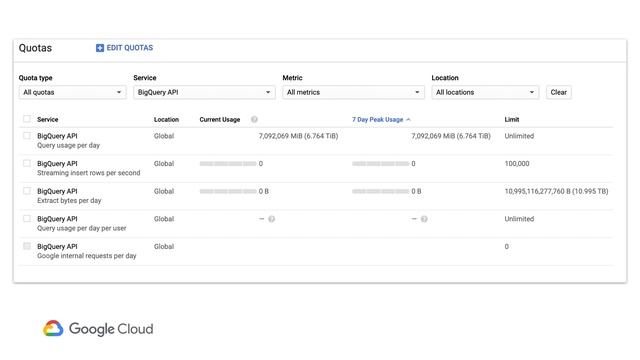Open the Metric dropdown showing All metrics

pos(353,92)
